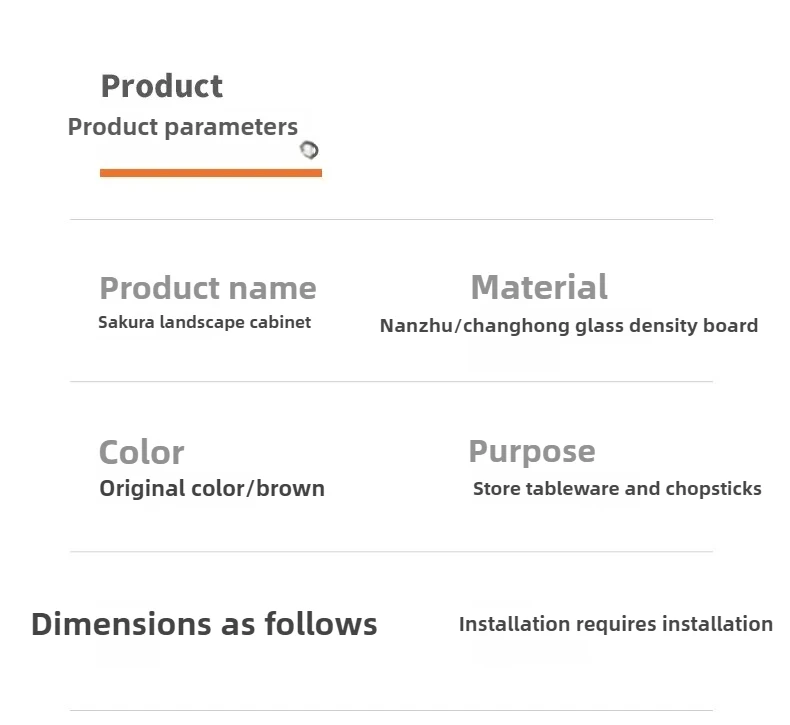Select "Sakura landscape cabinet" text
Viewport: 790px width, 725px height.
point(204,322)
